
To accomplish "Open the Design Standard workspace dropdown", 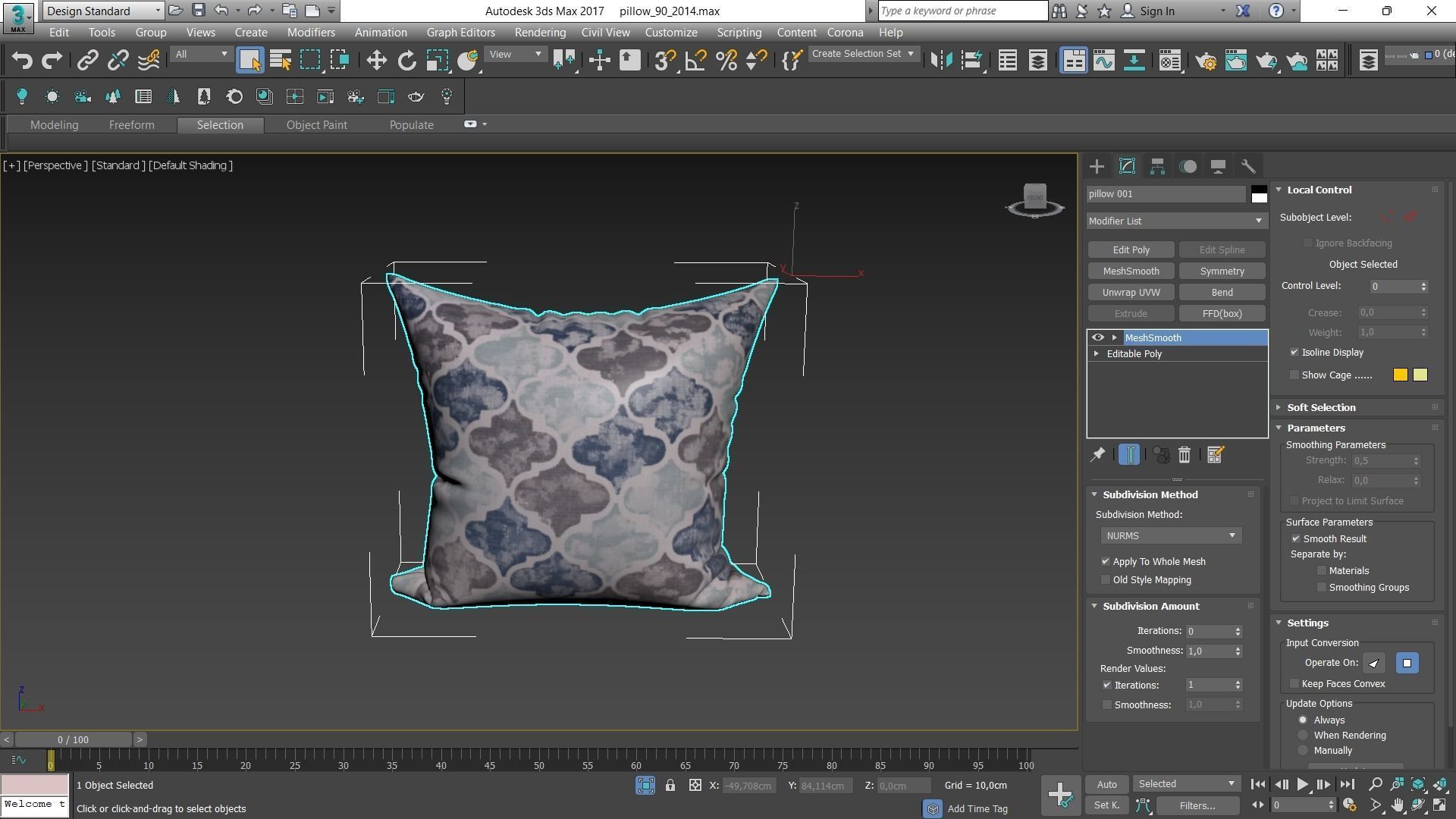I will click(103, 11).
